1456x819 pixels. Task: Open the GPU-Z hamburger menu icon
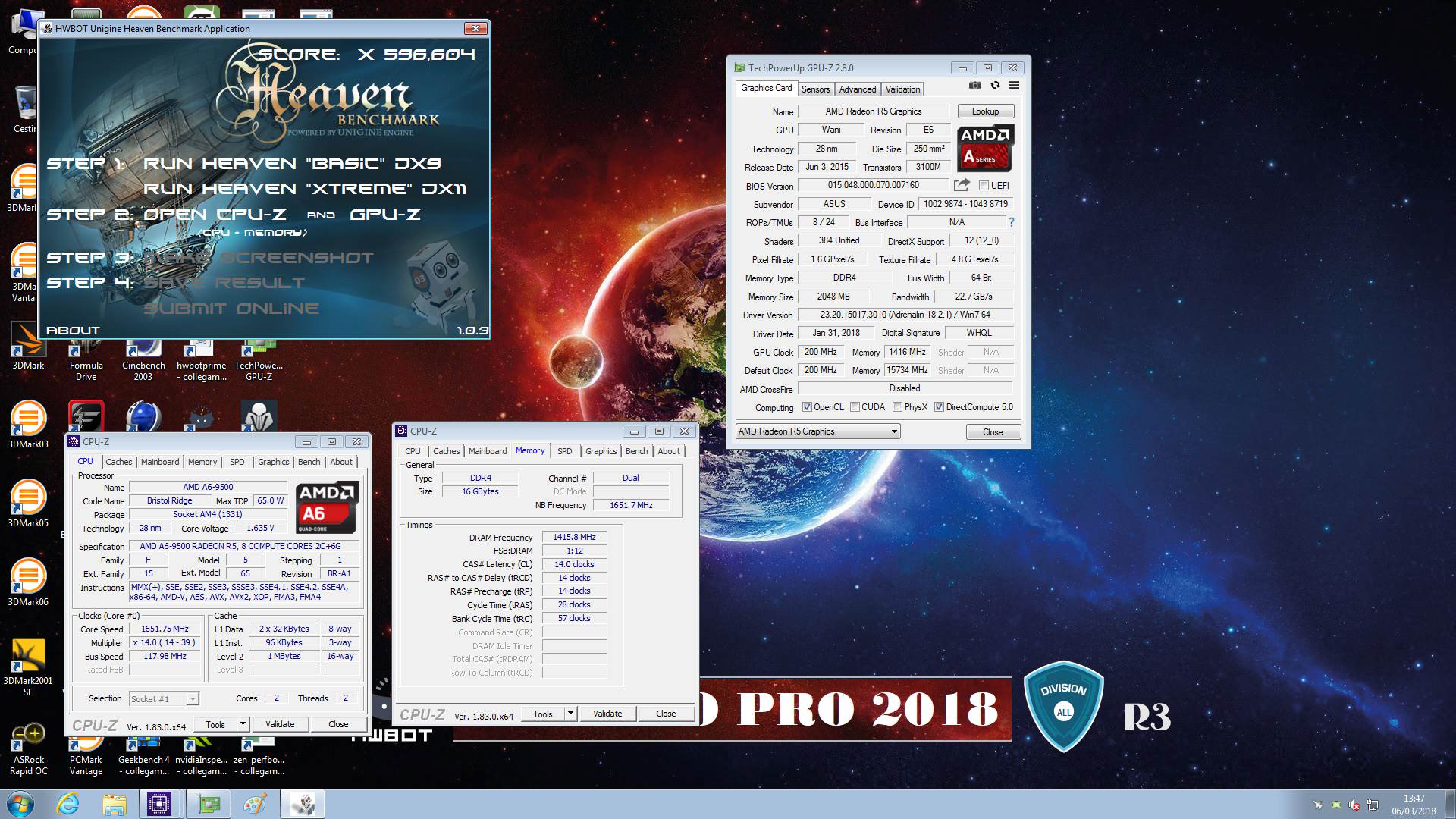click(x=1014, y=86)
